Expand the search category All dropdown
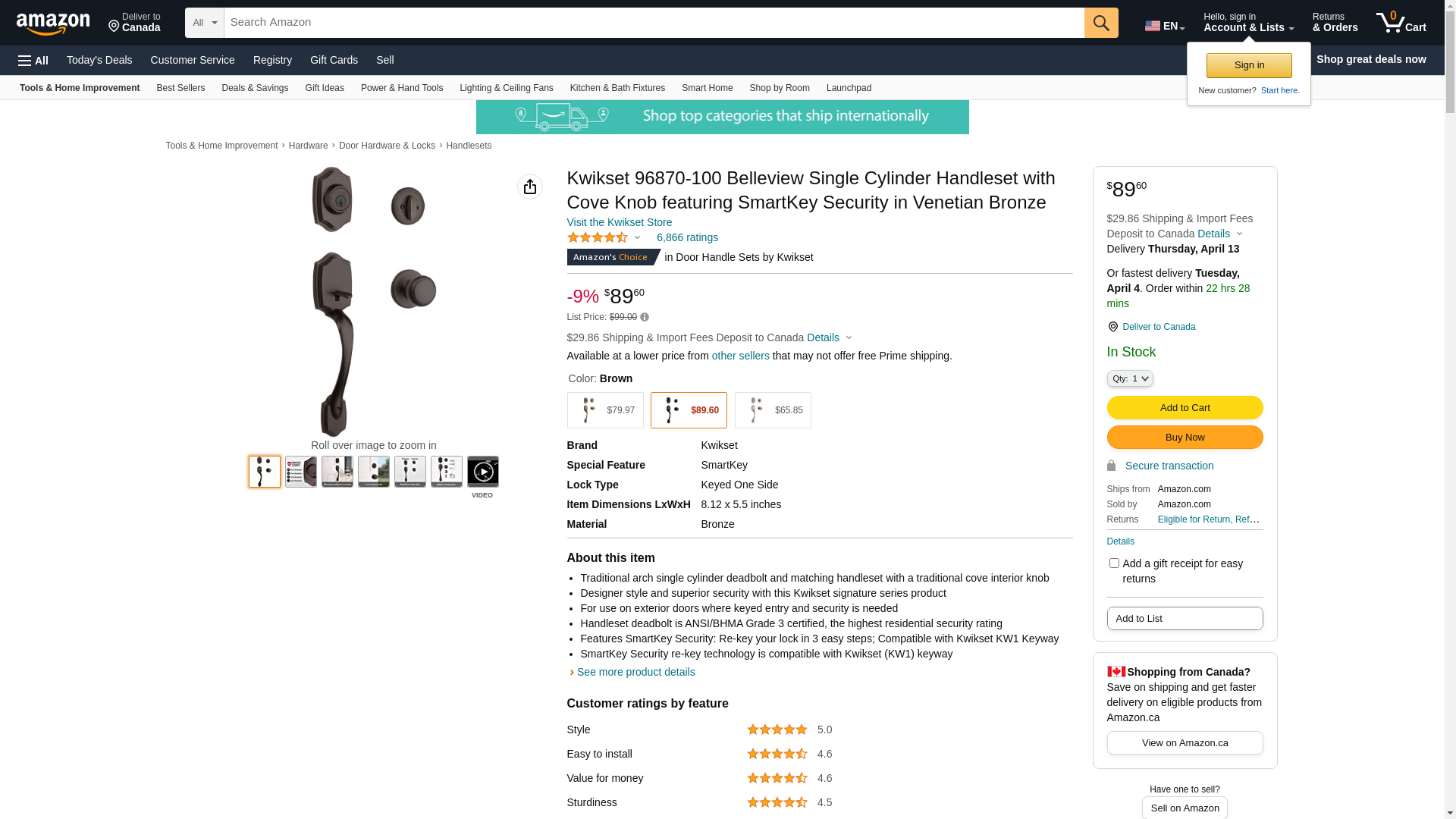The width and height of the screenshot is (1456, 819). click(x=205, y=23)
